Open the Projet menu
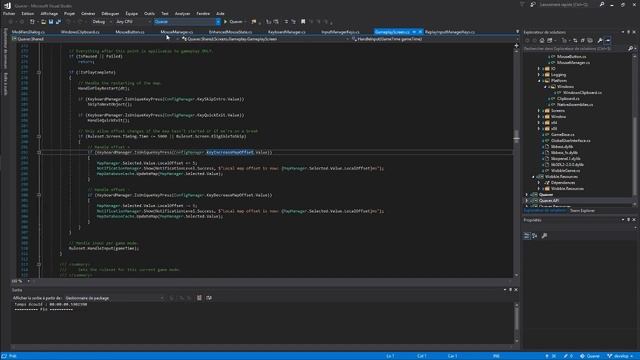This screenshot has width=640, height=360. 69,13
